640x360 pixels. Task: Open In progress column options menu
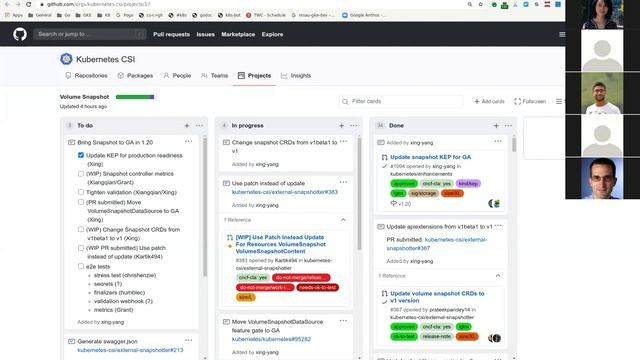(x=354, y=126)
